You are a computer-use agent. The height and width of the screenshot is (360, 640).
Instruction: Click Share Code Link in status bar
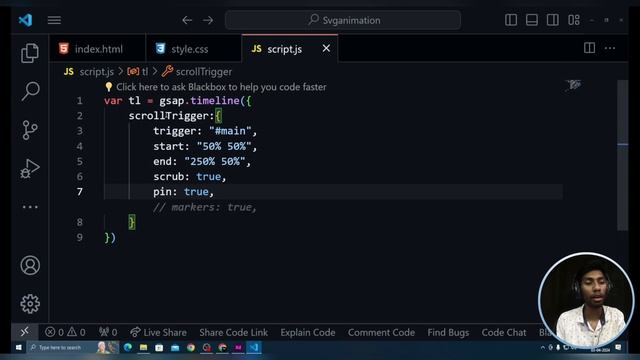pos(233,332)
